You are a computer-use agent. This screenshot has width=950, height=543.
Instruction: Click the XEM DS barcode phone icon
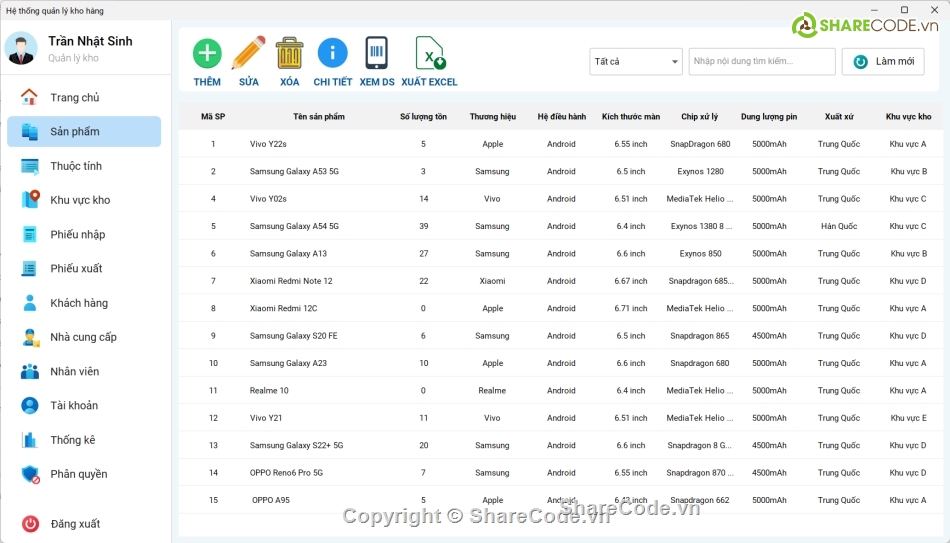(x=376, y=53)
